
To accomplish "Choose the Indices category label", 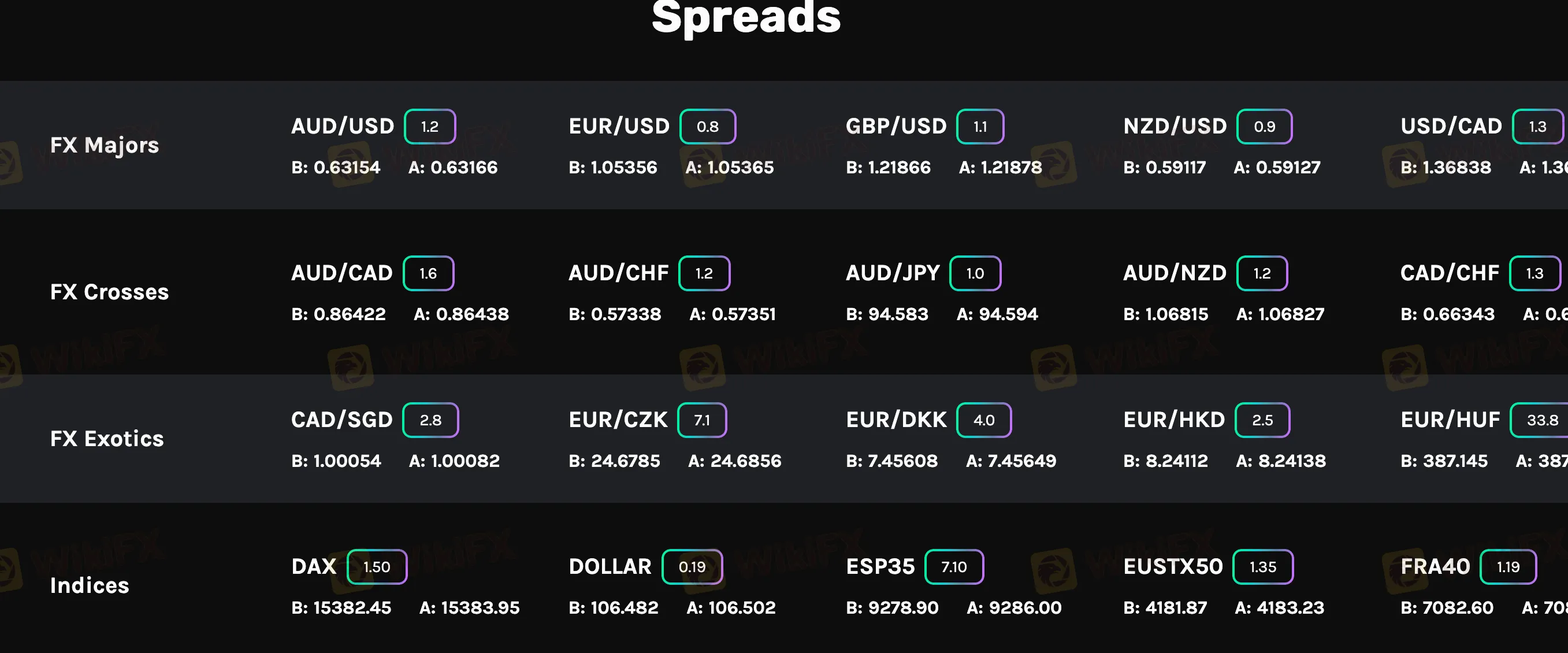I will click(x=90, y=585).
